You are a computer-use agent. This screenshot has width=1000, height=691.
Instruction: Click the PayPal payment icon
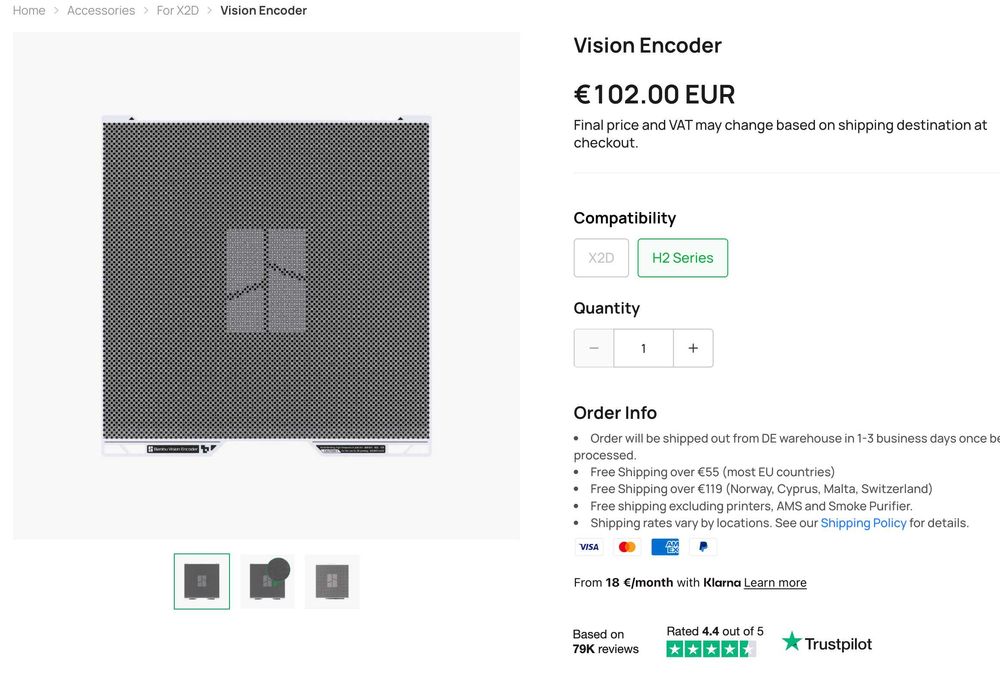[x=703, y=547]
